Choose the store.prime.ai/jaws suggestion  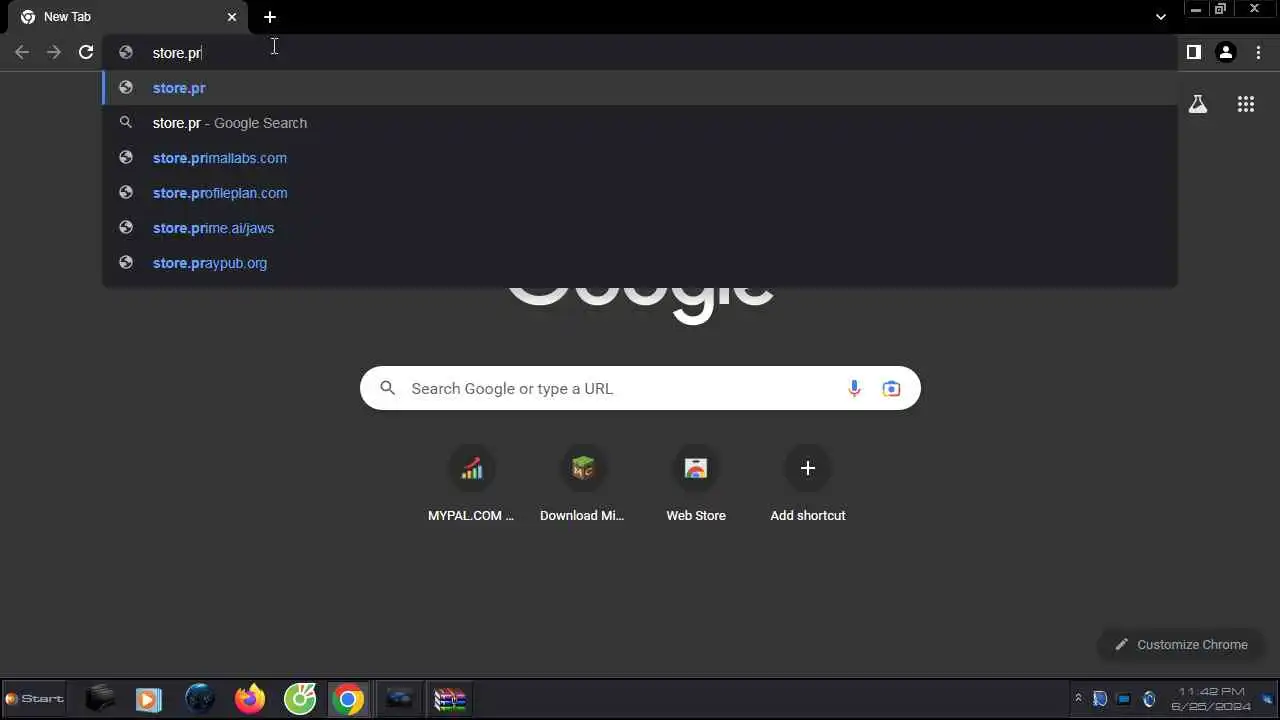pos(640,228)
